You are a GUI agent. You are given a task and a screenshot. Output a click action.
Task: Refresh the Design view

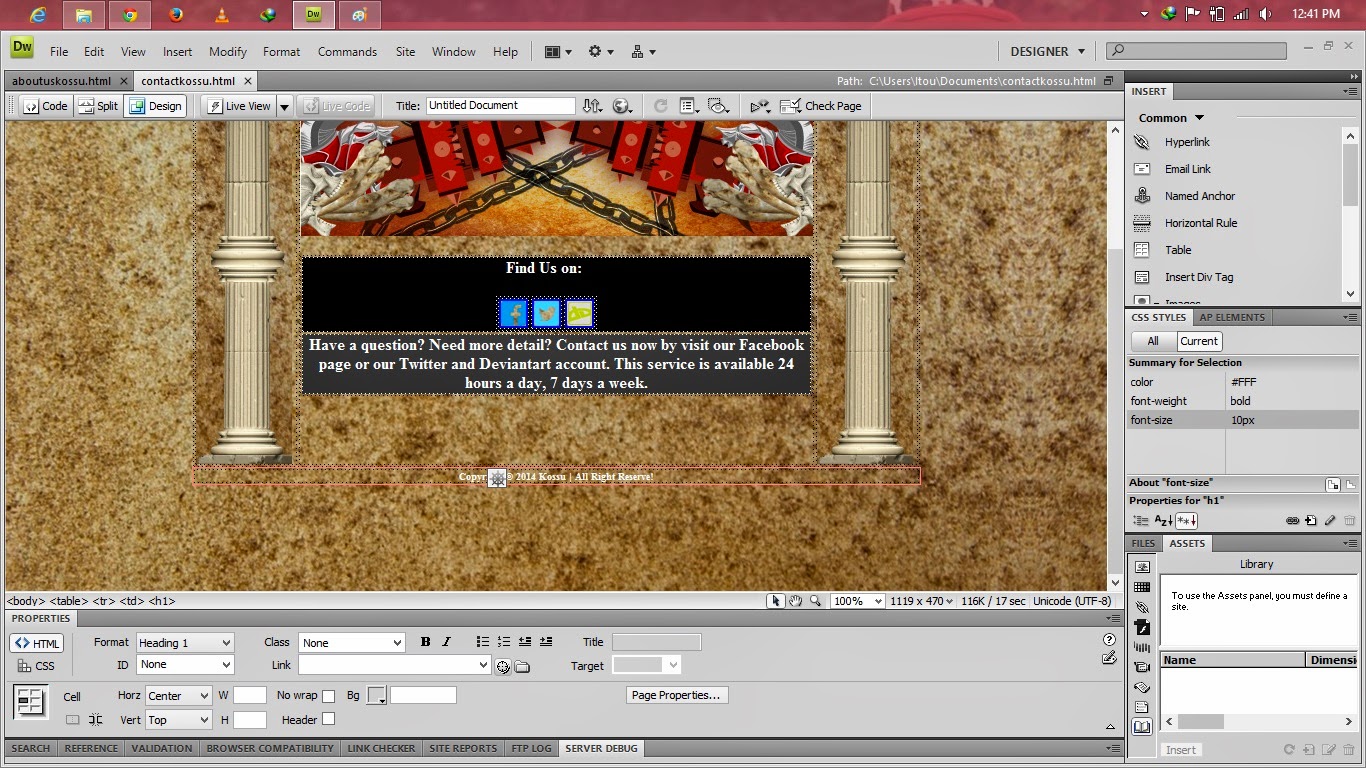click(x=660, y=106)
